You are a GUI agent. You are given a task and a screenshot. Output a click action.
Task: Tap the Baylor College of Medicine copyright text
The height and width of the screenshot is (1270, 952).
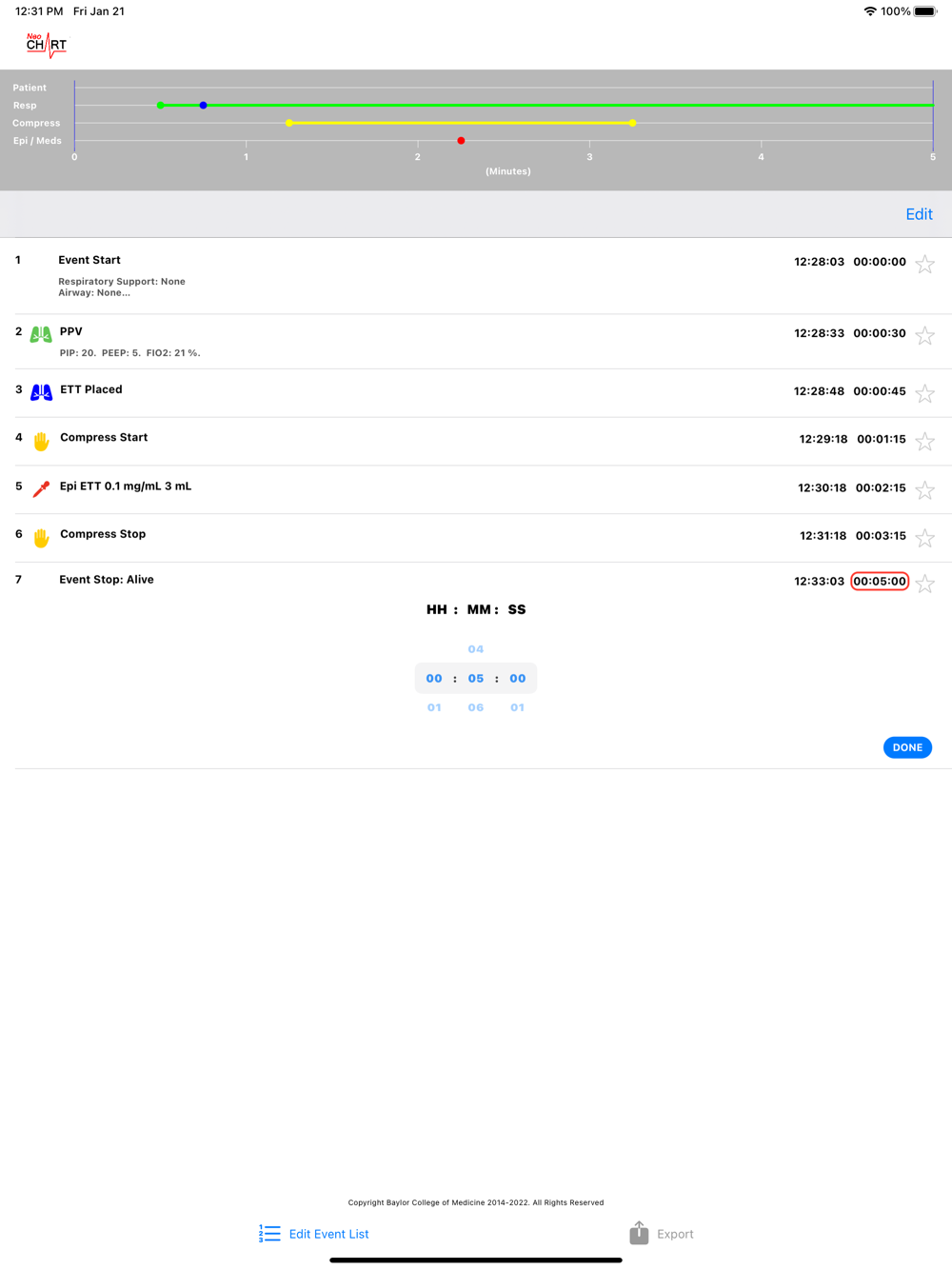476,1202
